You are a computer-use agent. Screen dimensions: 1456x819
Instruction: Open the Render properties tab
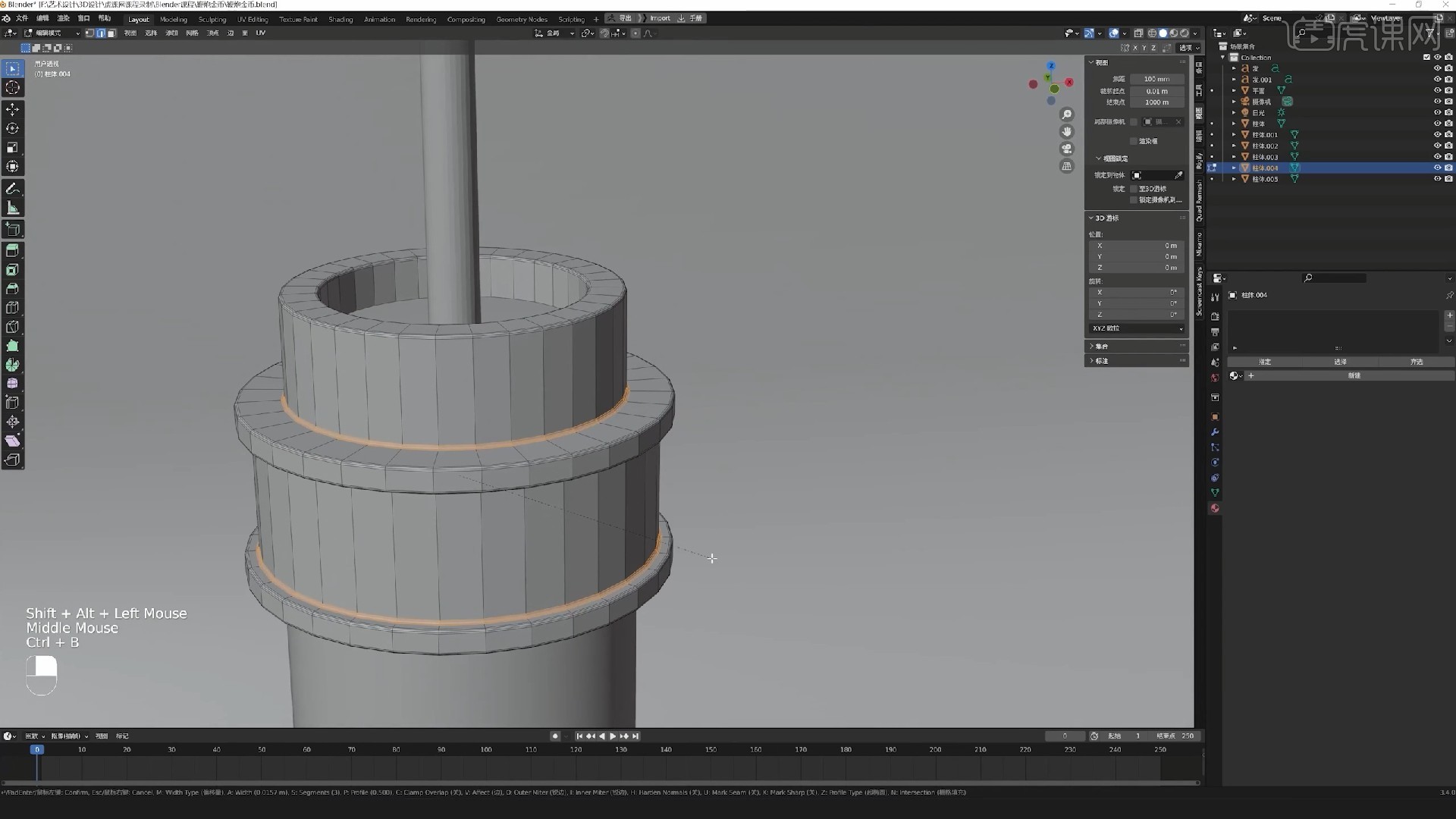coord(1215,316)
